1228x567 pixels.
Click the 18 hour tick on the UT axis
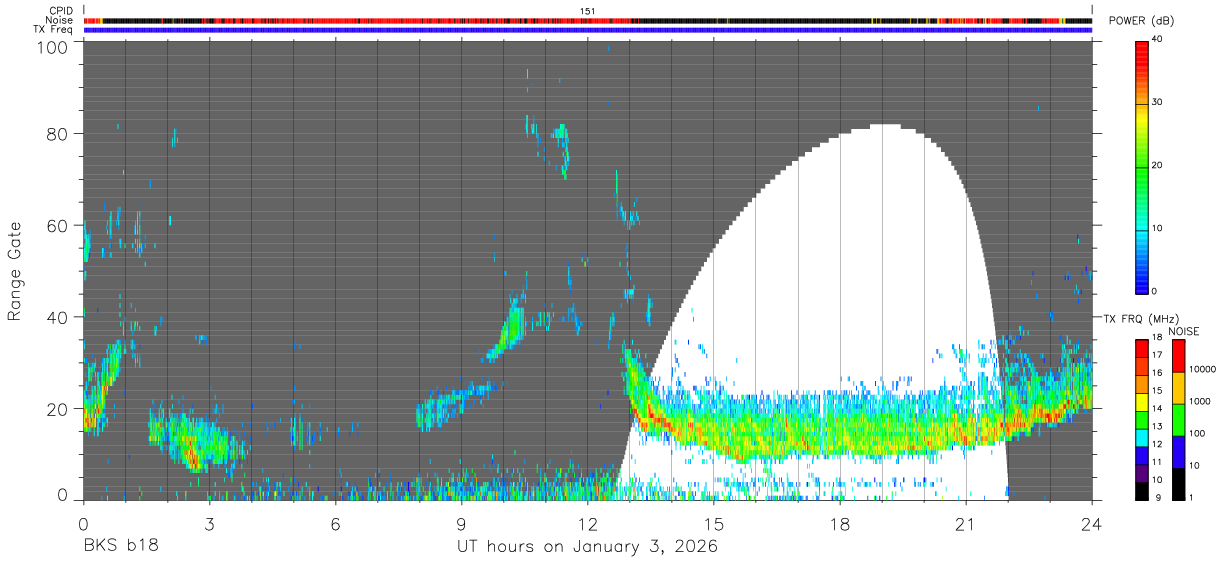coord(840,522)
